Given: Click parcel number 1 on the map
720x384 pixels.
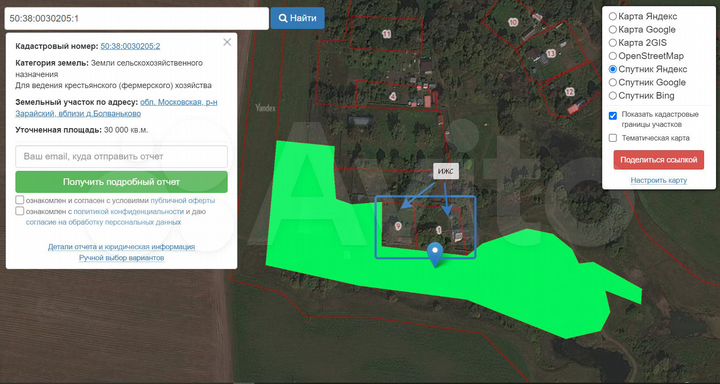Looking at the screenshot, I should pyautogui.click(x=439, y=230).
